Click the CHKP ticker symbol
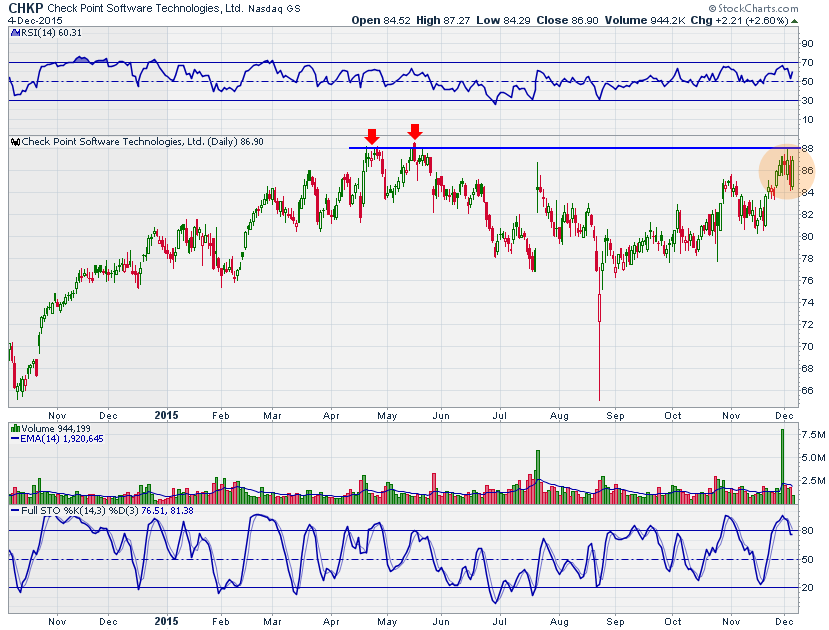This screenshot has width=829, height=630. [25, 8]
